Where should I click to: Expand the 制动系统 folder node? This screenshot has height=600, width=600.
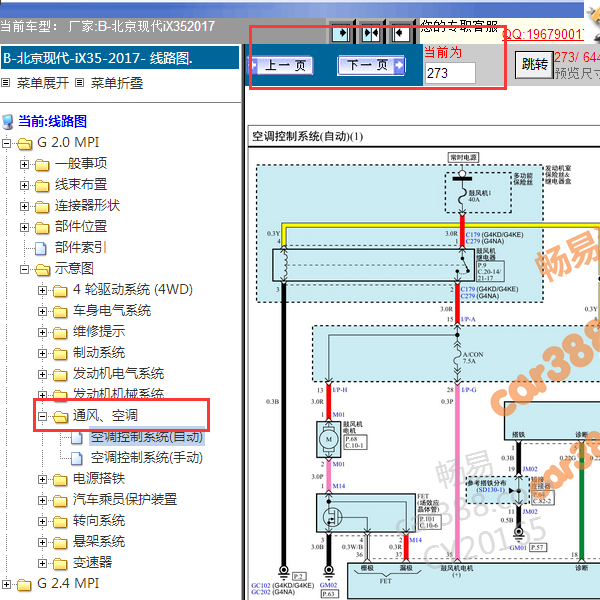(43, 354)
